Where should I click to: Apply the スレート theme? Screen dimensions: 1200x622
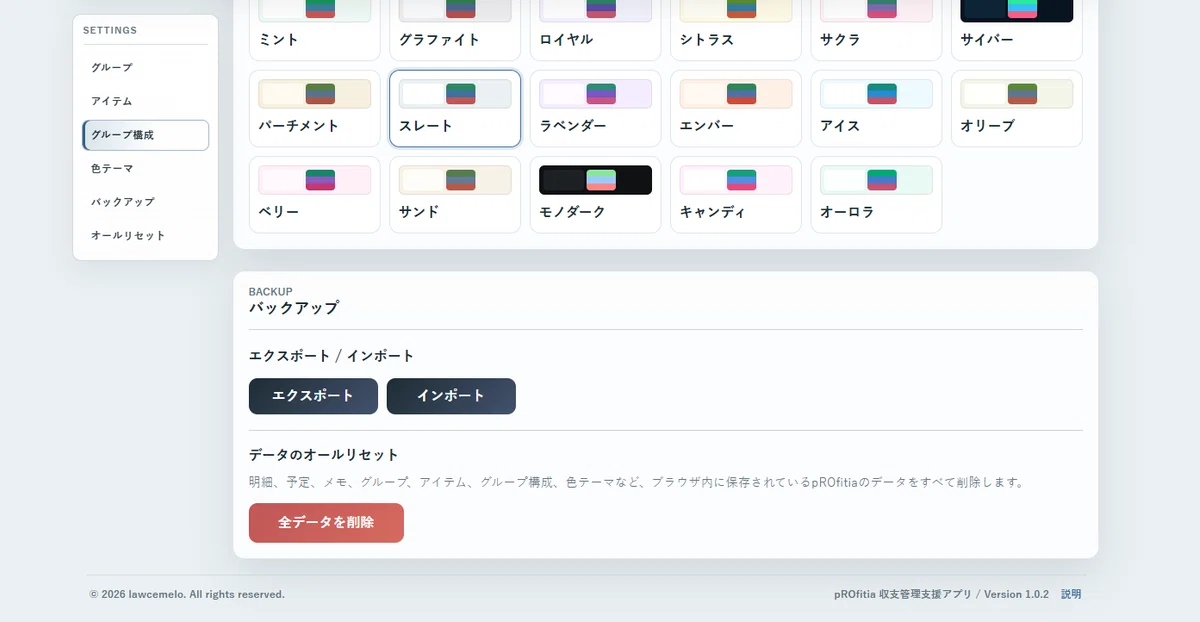pyautogui.click(x=455, y=109)
